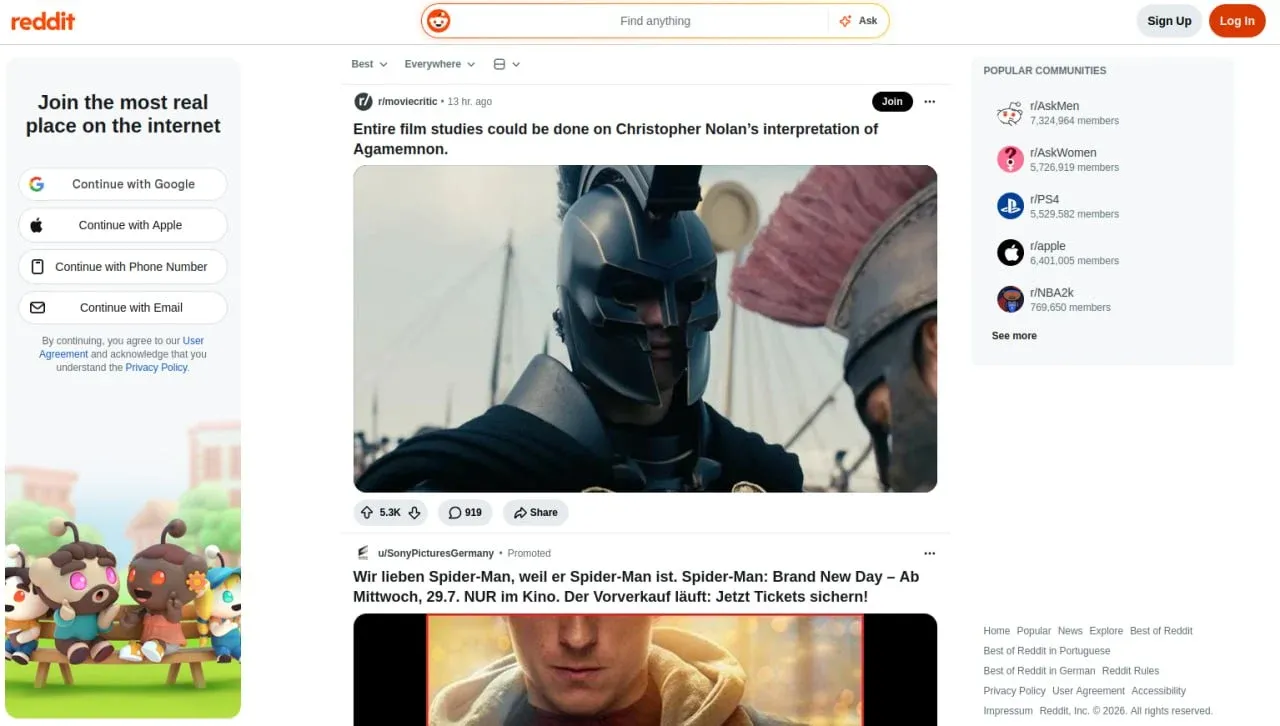
Task: Join the r/moviecritic community
Action: tap(892, 101)
